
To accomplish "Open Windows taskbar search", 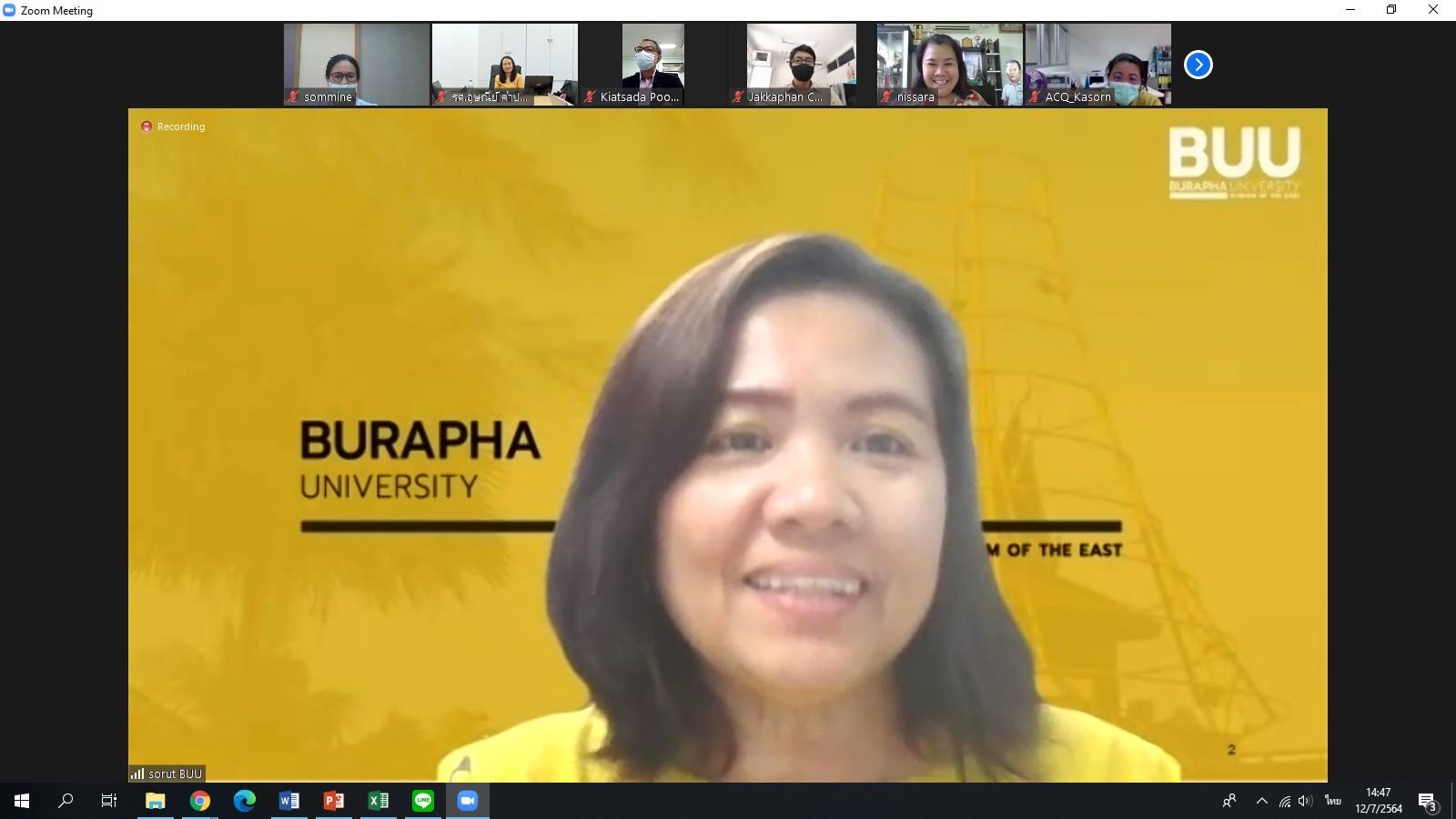I will click(66, 801).
